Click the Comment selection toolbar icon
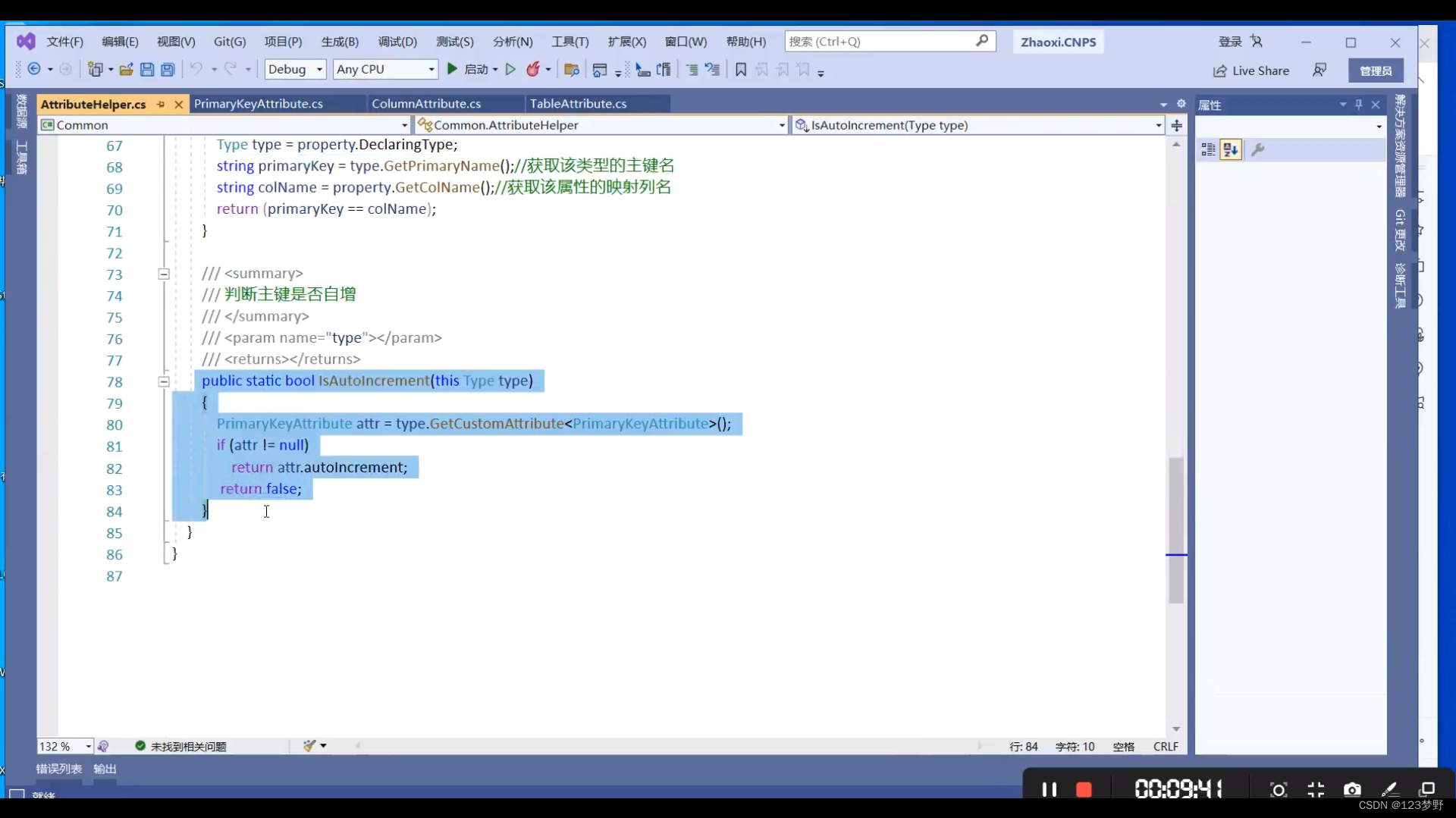 692,70
